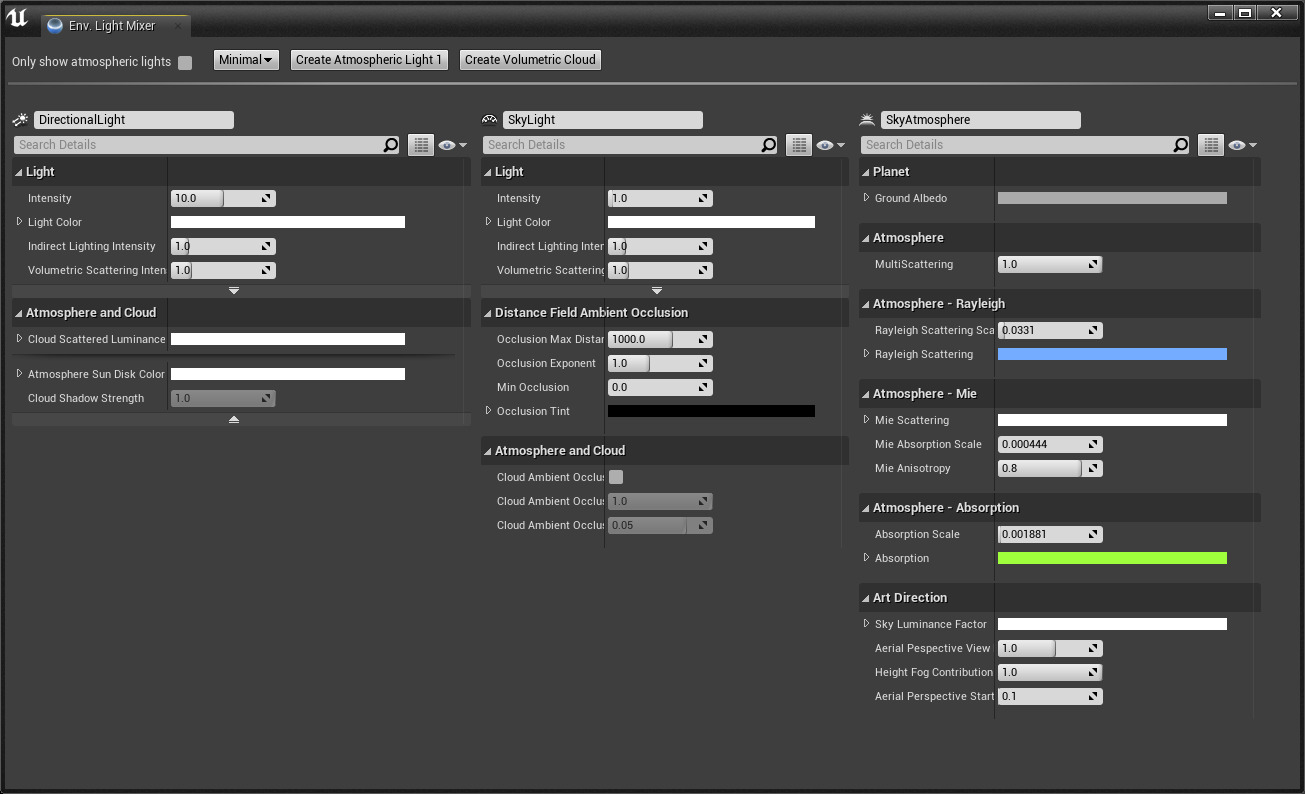This screenshot has height=794, width=1305.
Task: Click Create Volumetric Cloud button
Action: tap(530, 60)
